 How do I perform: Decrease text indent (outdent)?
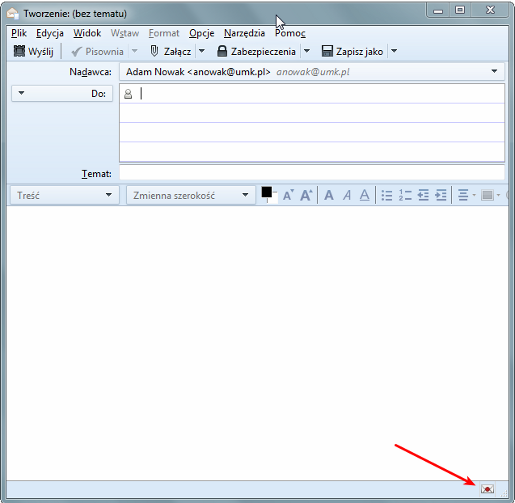coord(423,195)
